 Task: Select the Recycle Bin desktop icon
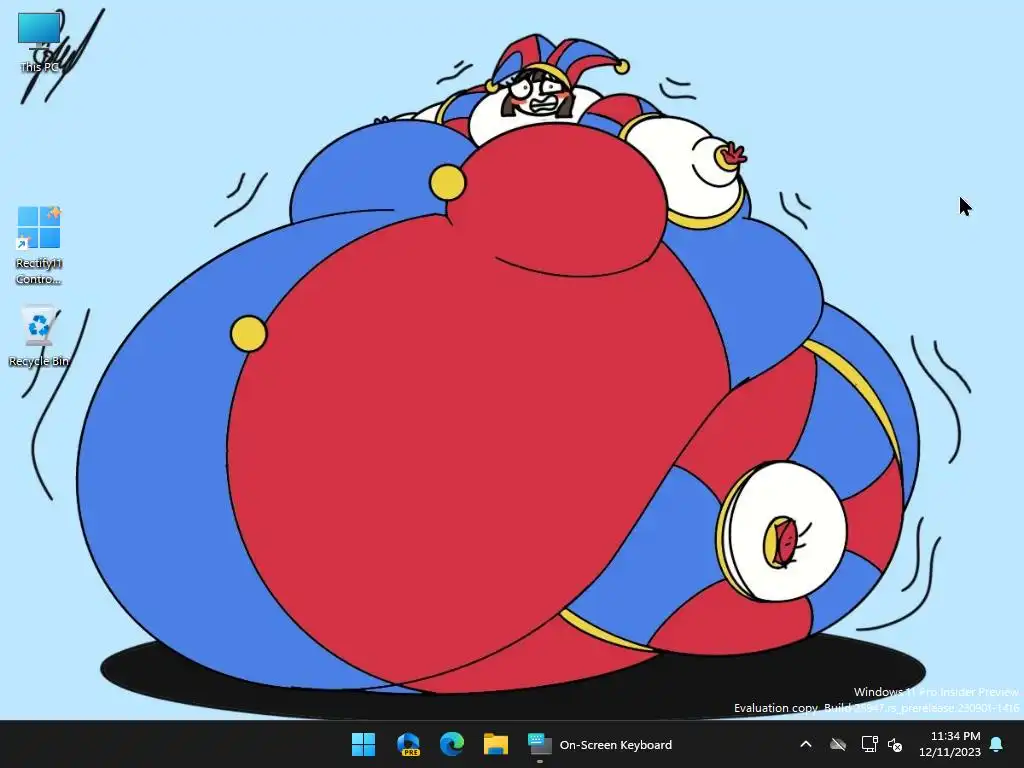[39, 337]
